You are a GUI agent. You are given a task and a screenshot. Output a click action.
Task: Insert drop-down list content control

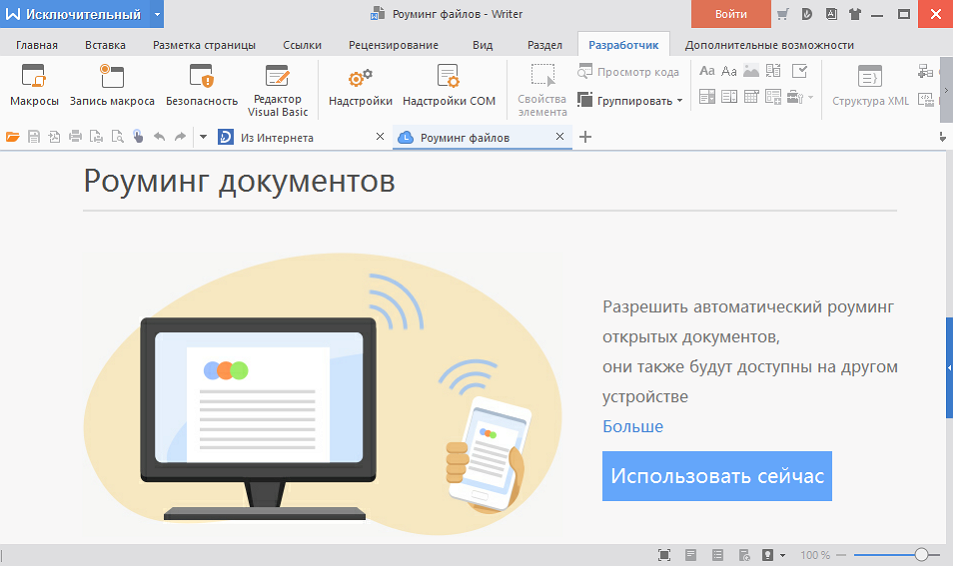(x=729, y=97)
